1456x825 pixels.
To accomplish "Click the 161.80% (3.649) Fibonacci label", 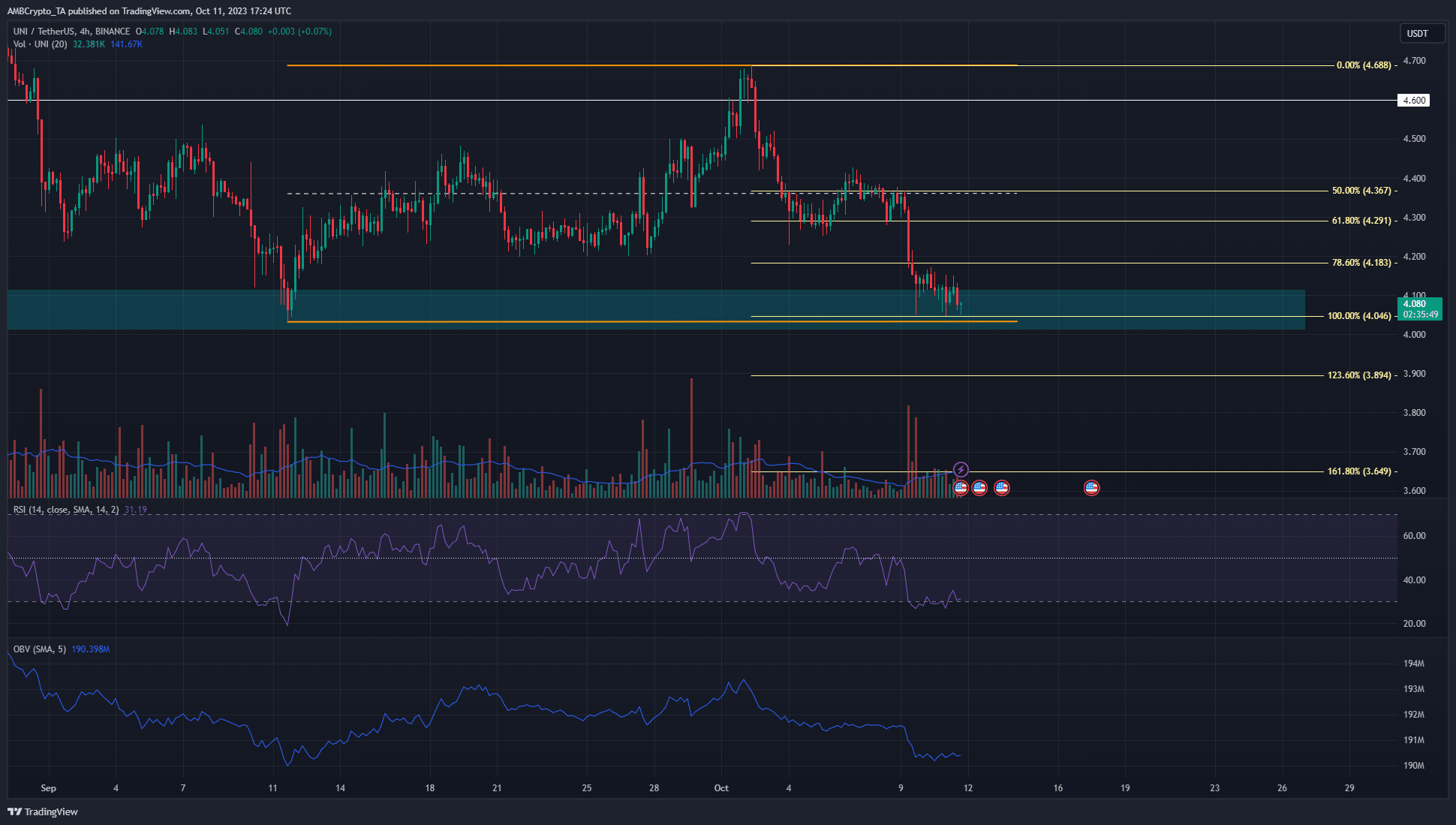I will (x=1358, y=471).
